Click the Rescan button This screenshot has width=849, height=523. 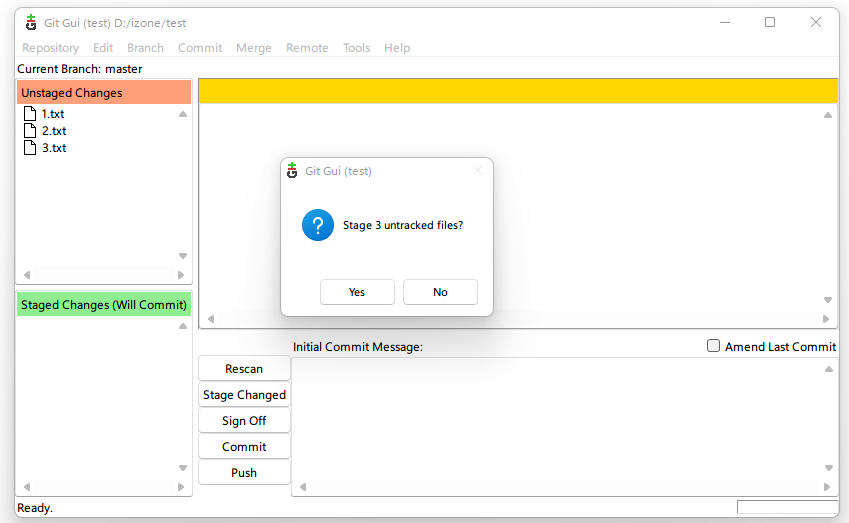point(244,369)
